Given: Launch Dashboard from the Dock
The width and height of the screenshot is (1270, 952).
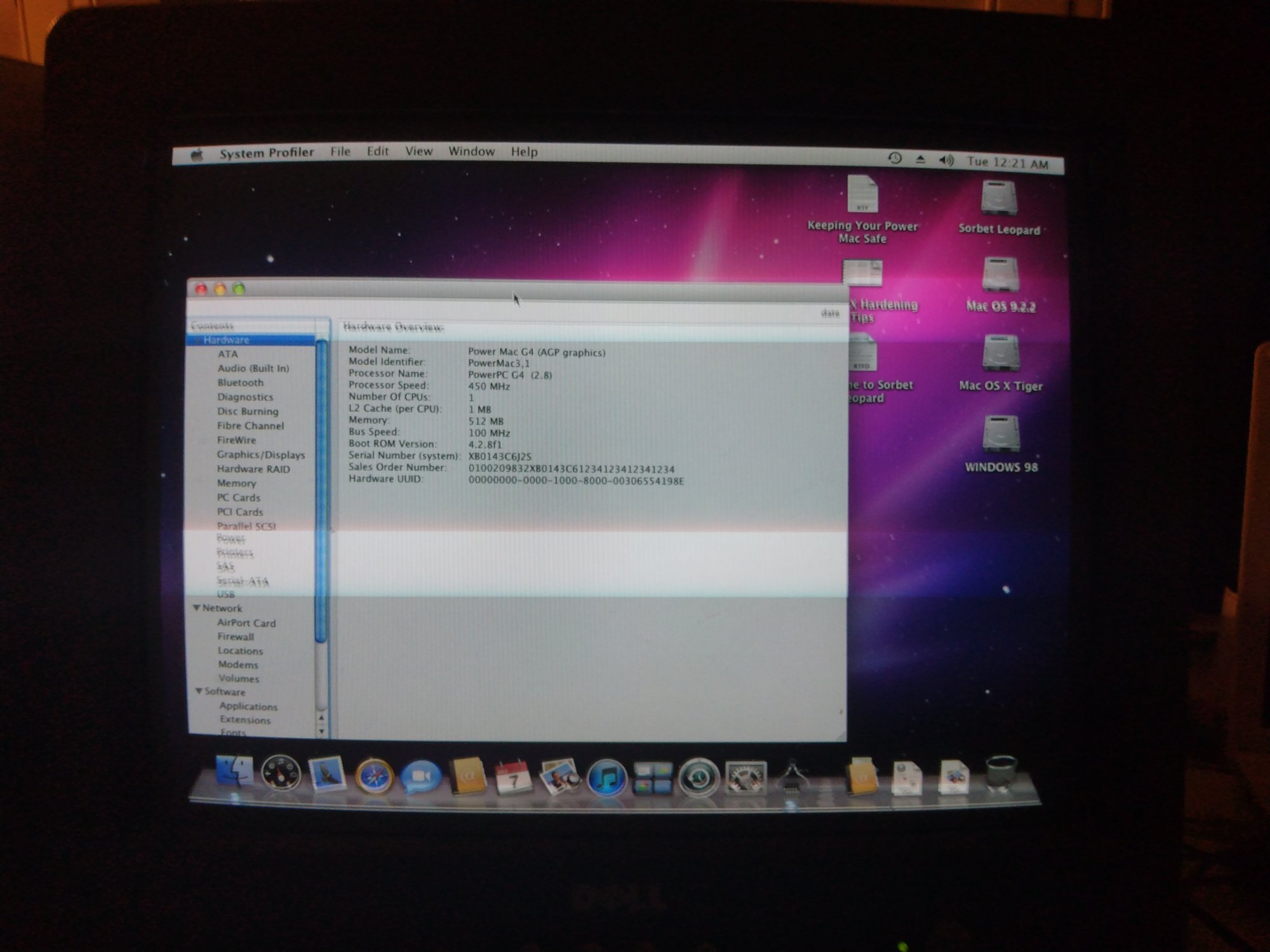Looking at the screenshot, I should tap(281, 774).
